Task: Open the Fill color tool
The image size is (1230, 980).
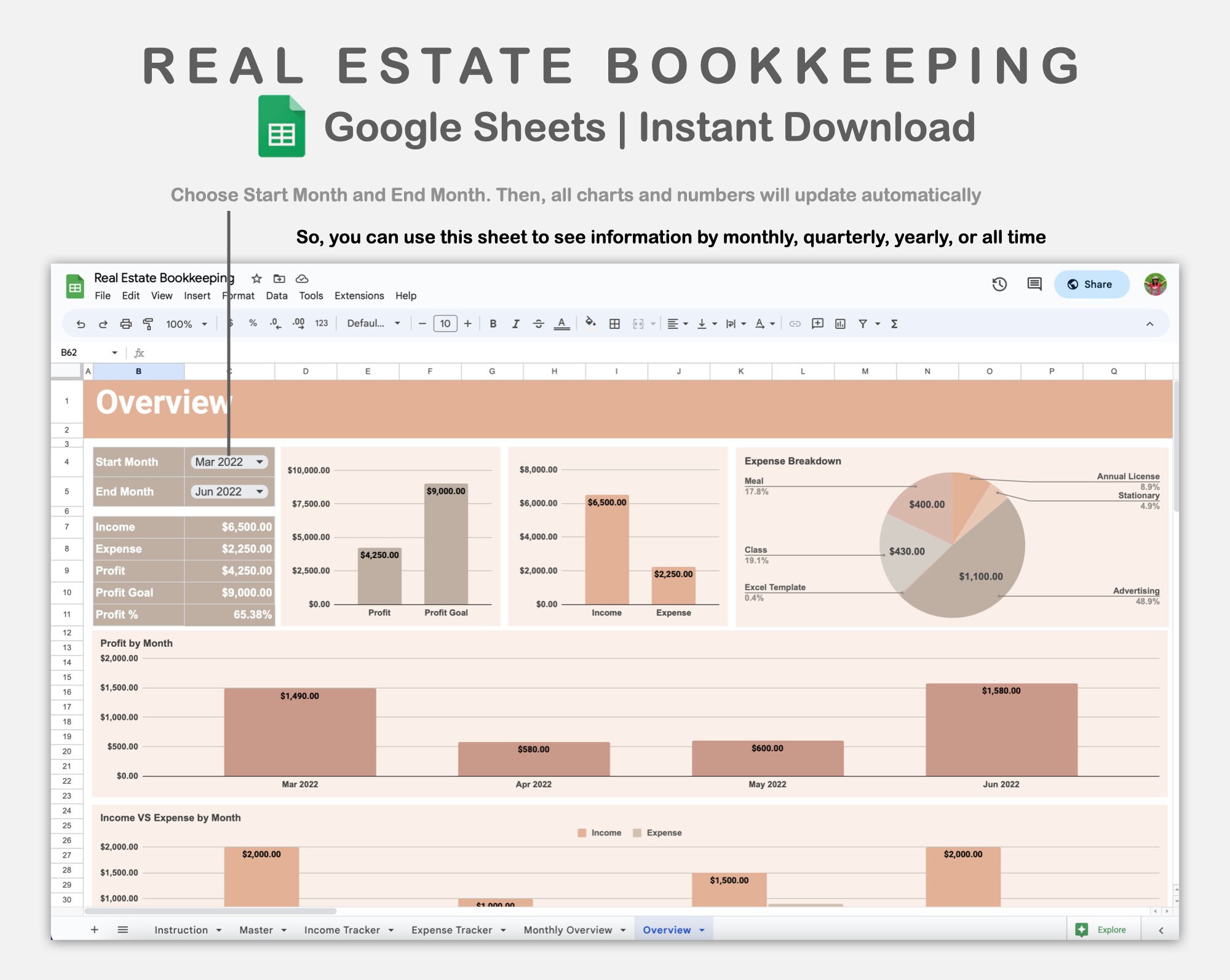Action: (x=590, y=324)
